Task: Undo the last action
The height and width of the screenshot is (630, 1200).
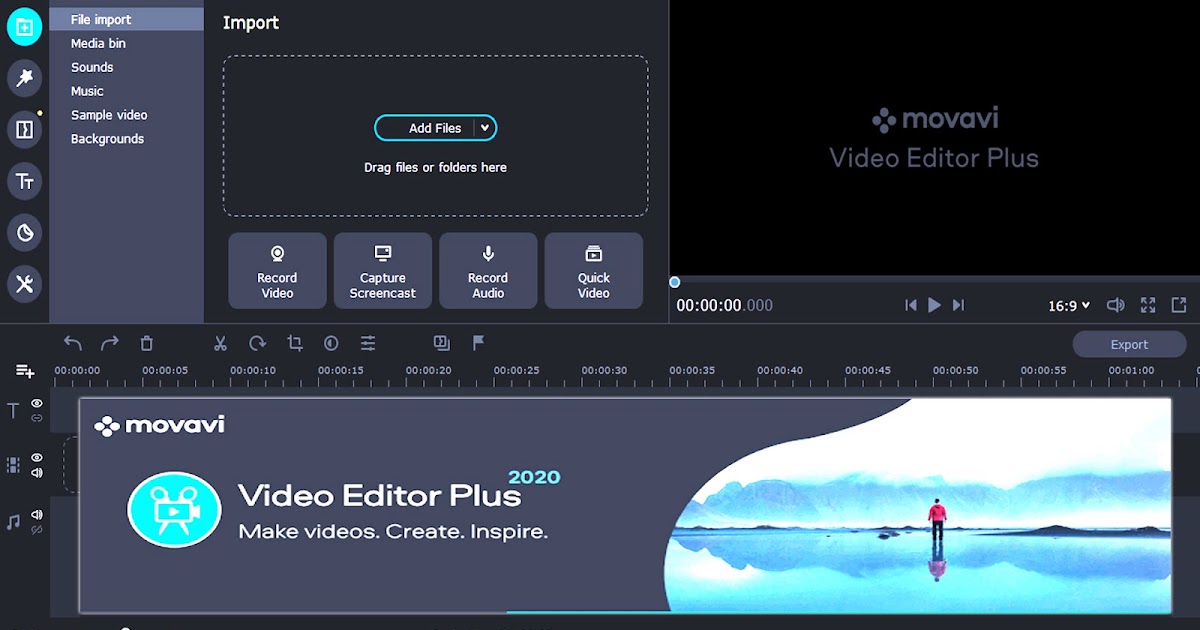Action: 73,343
